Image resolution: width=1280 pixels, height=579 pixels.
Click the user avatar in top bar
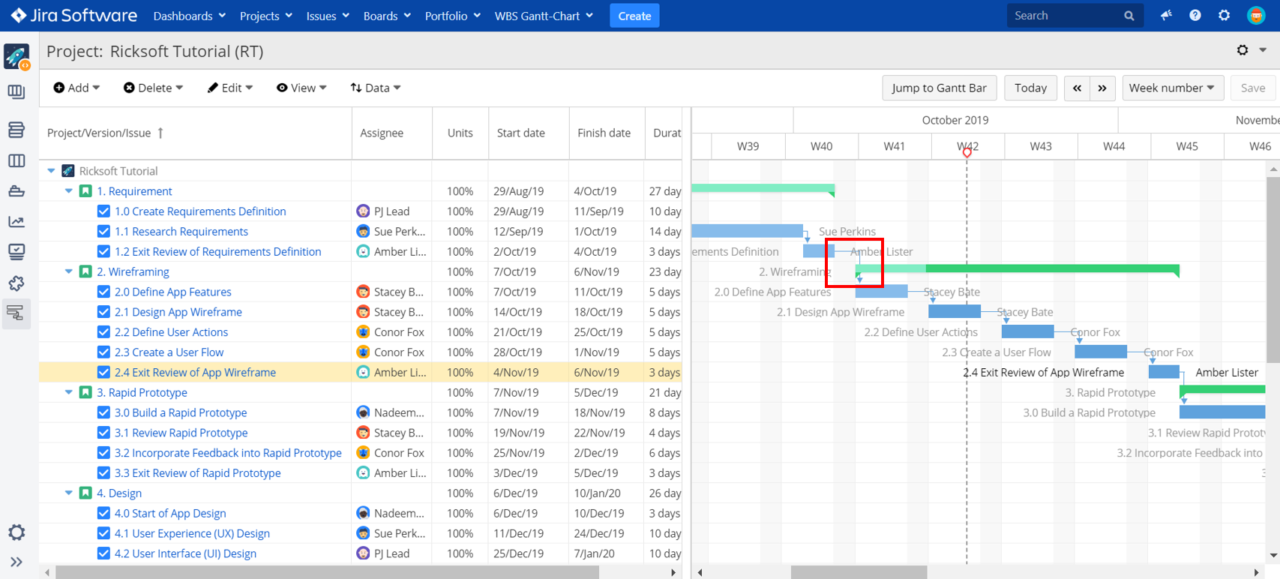(x=1256, y=16)
